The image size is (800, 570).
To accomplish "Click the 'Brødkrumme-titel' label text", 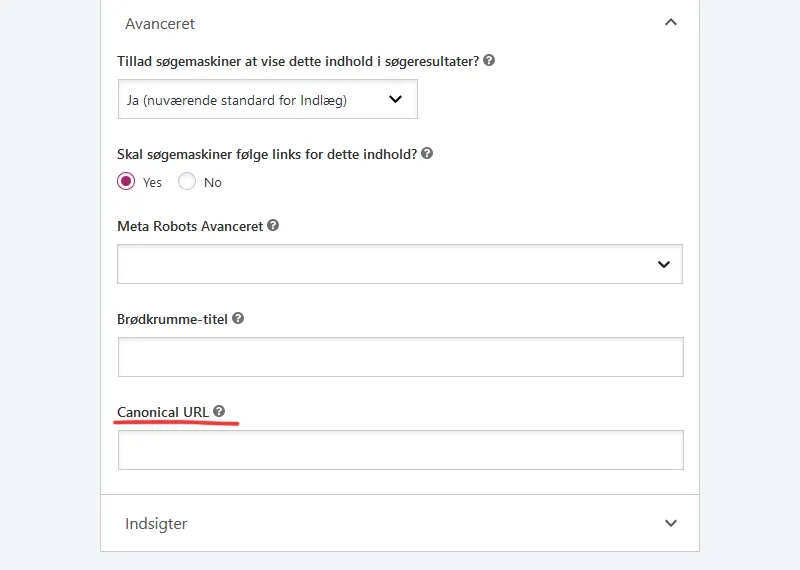I will pyautogui.click(x=172, y=319).
